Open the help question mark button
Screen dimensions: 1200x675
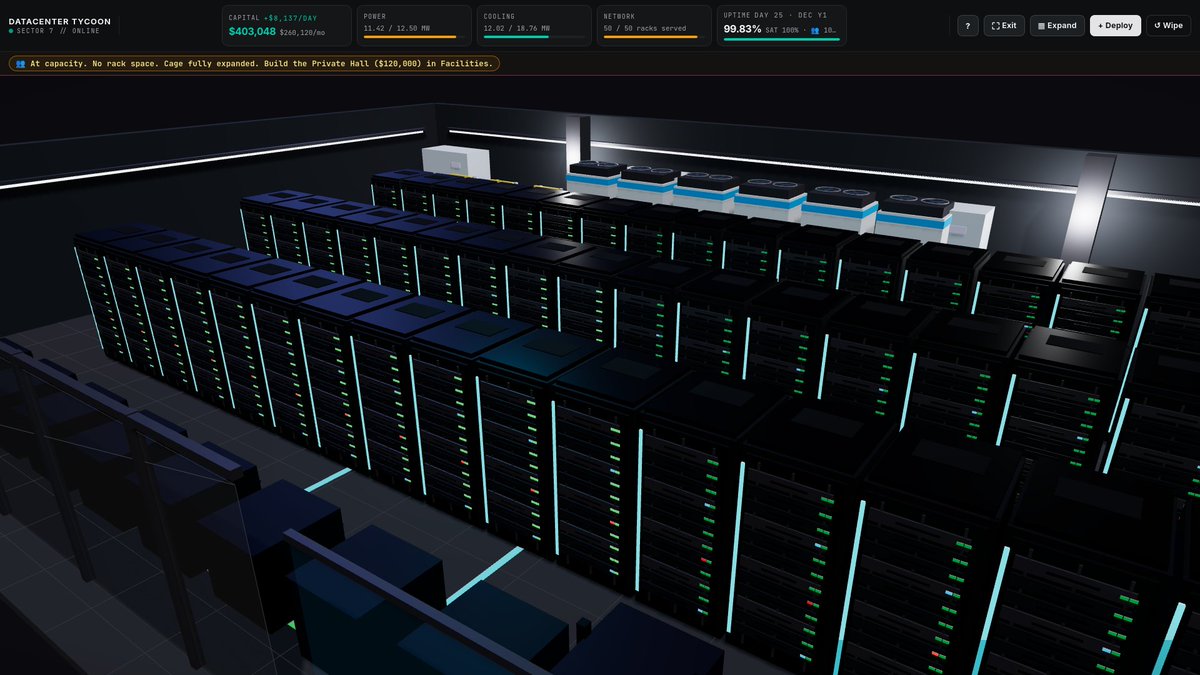[967, 26]
